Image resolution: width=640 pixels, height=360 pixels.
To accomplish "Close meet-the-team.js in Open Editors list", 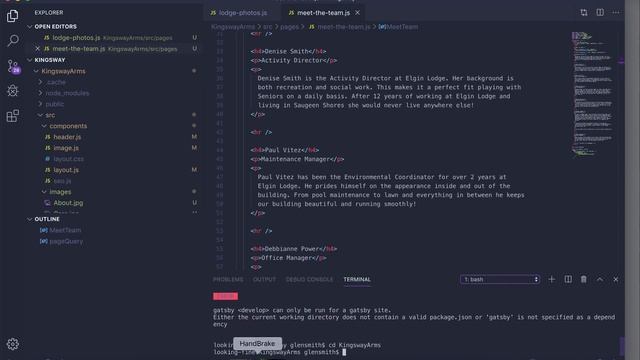I will tap(38, 49).
